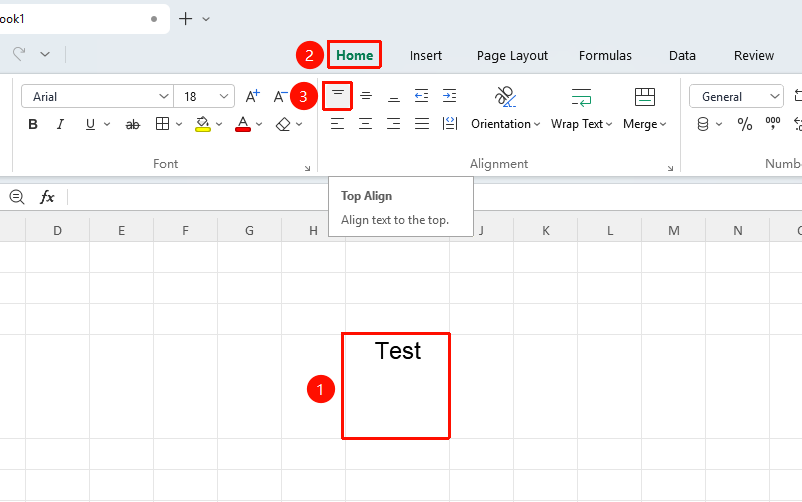The image size is (802, 502).
Task: Click the Increase Indent icon
Action: 450,96
